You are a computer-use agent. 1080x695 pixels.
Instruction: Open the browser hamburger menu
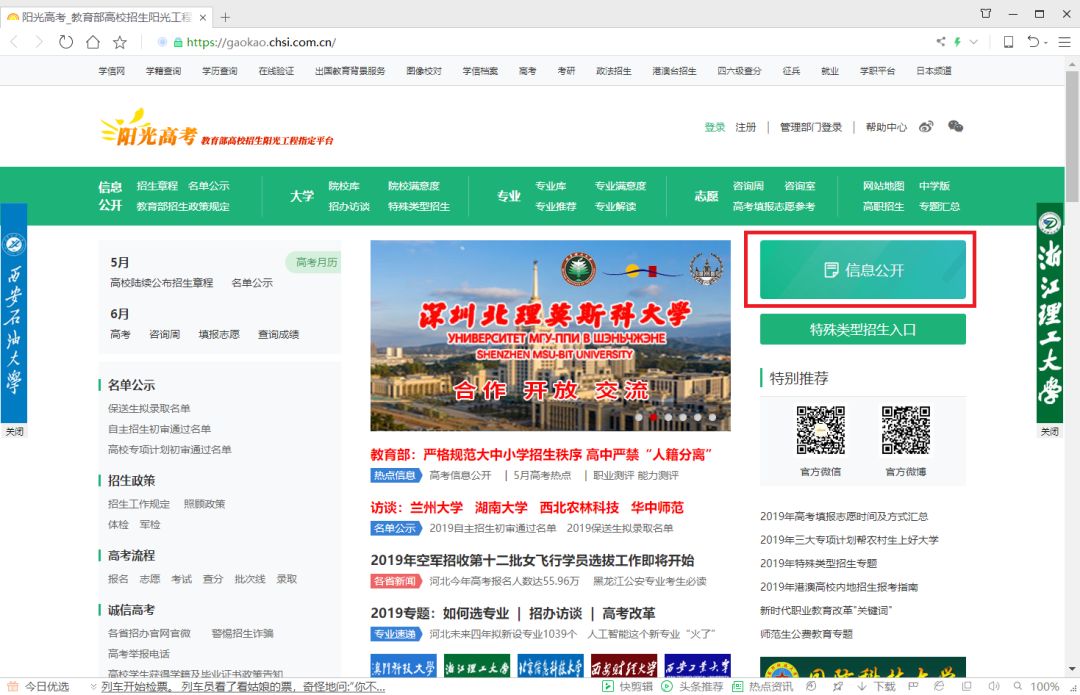point(1065,42)
